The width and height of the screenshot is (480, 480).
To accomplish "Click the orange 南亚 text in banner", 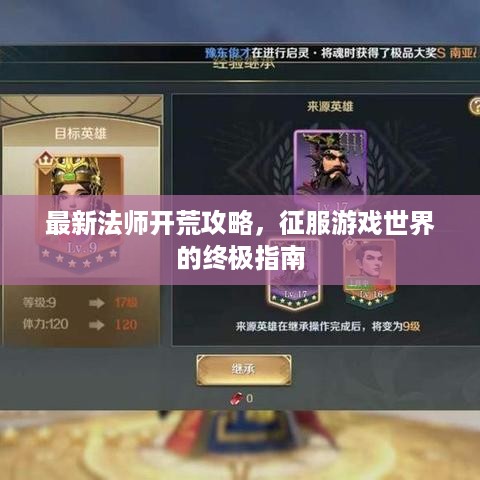I will [x=464, y=53].
